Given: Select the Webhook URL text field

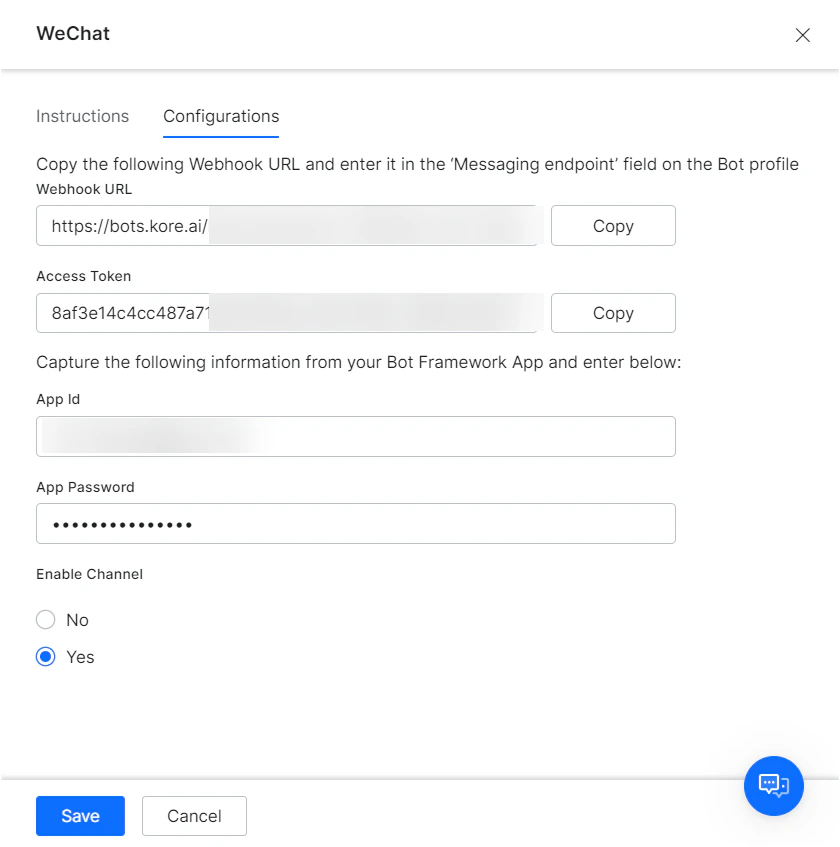Looking at the screenshot, I should pyautogui.click(x=289, y=226).
